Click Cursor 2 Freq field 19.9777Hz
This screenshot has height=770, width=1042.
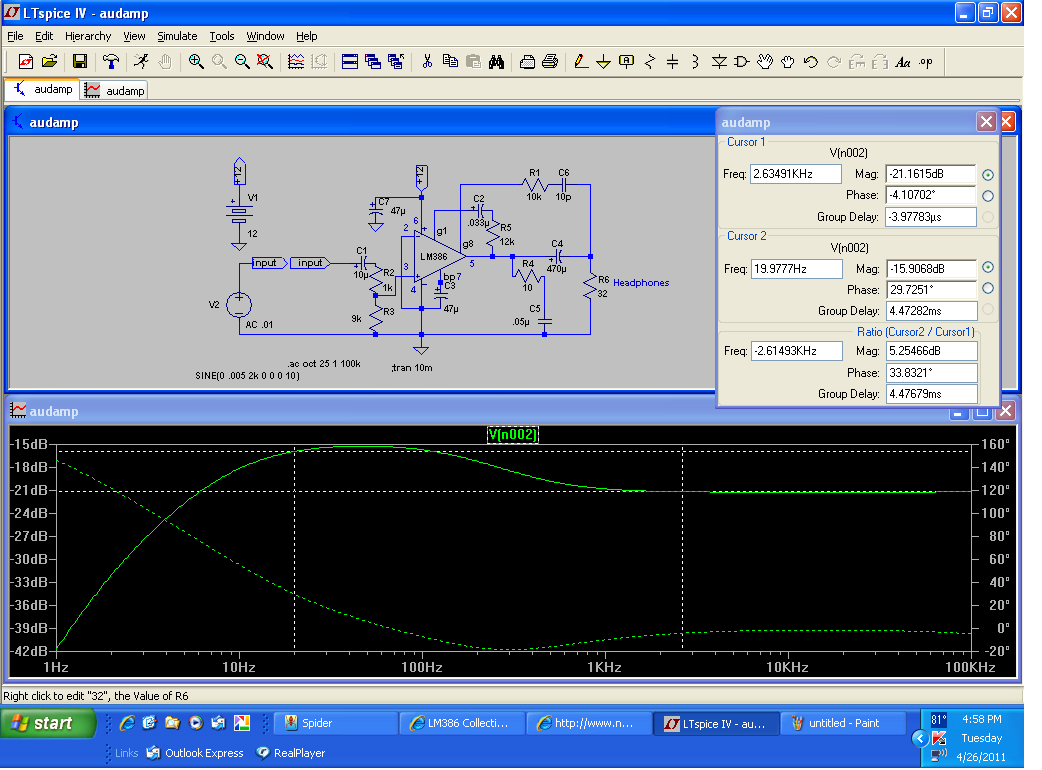tap(797, 269)
